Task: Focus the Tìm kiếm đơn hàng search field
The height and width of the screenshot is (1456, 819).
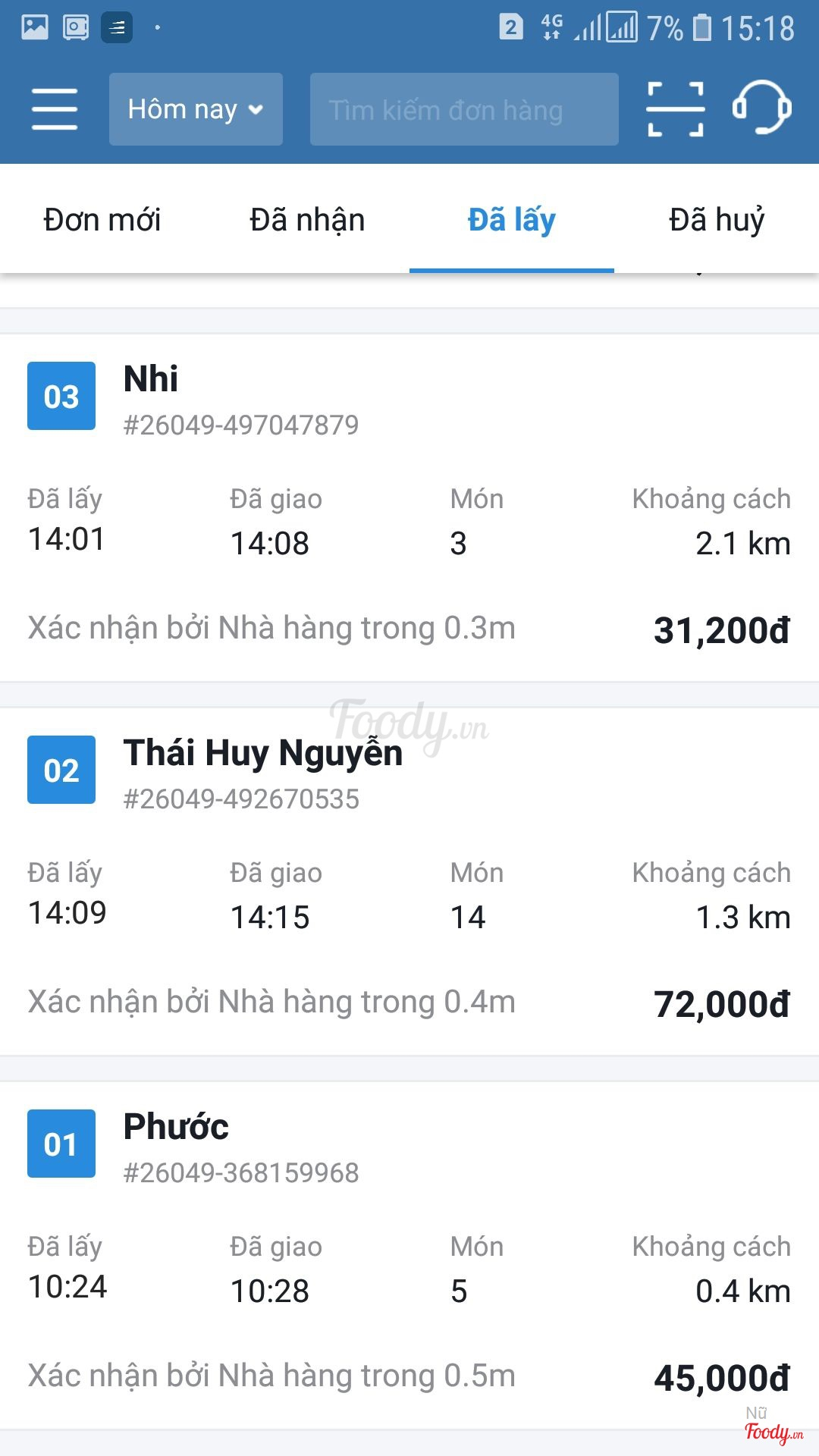Action: click(x=464, y=109)
